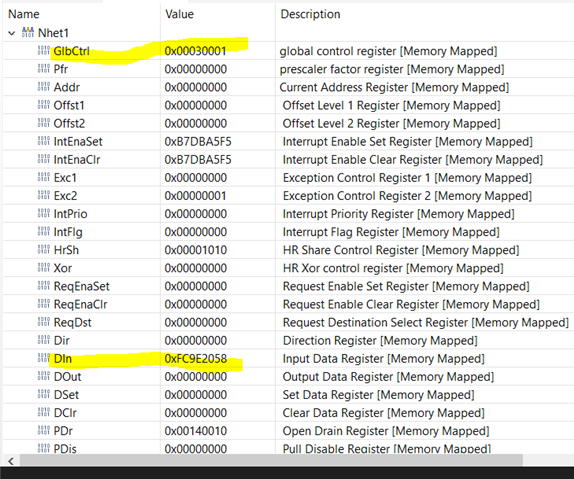Click the DIn register icon
The height and width of the screenshot is (479, 574).
tap(44, 358)
